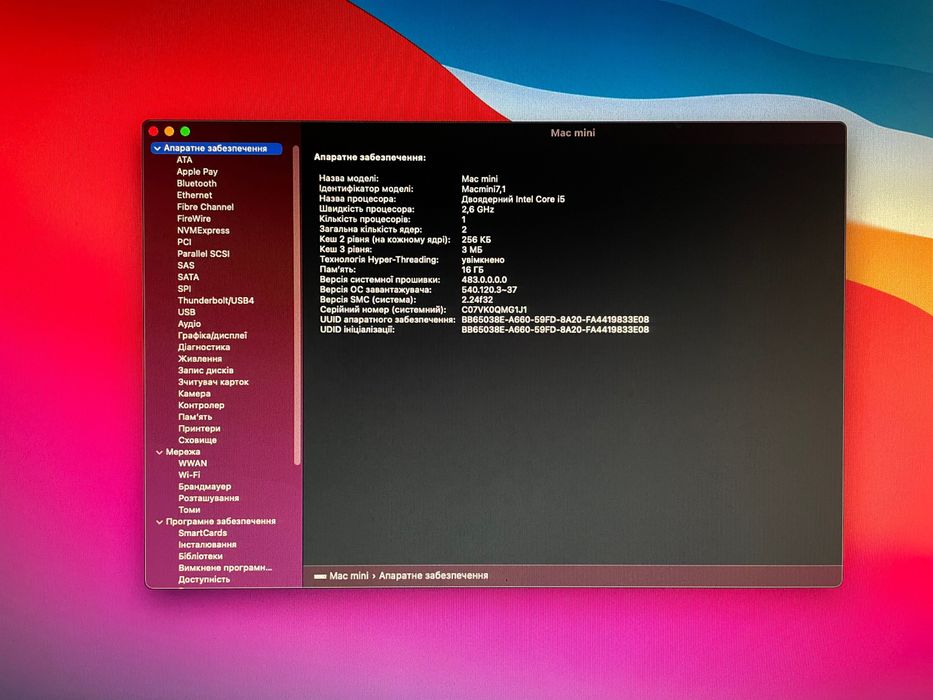Screen dimensions: 933x700
Task: Select WWAN under Мережа
Action: 193,463
